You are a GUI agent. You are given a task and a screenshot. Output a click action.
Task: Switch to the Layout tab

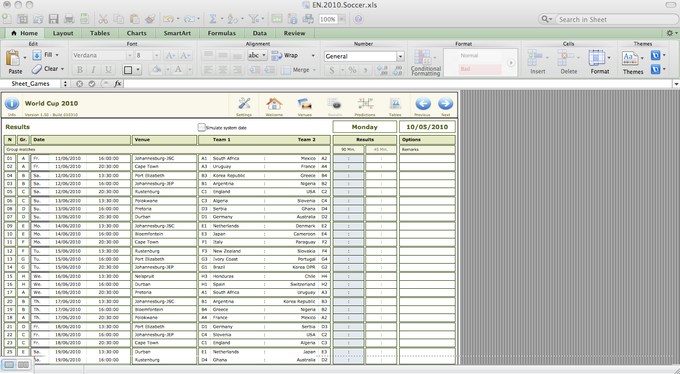pyautogui.click(x=63, y=33)
